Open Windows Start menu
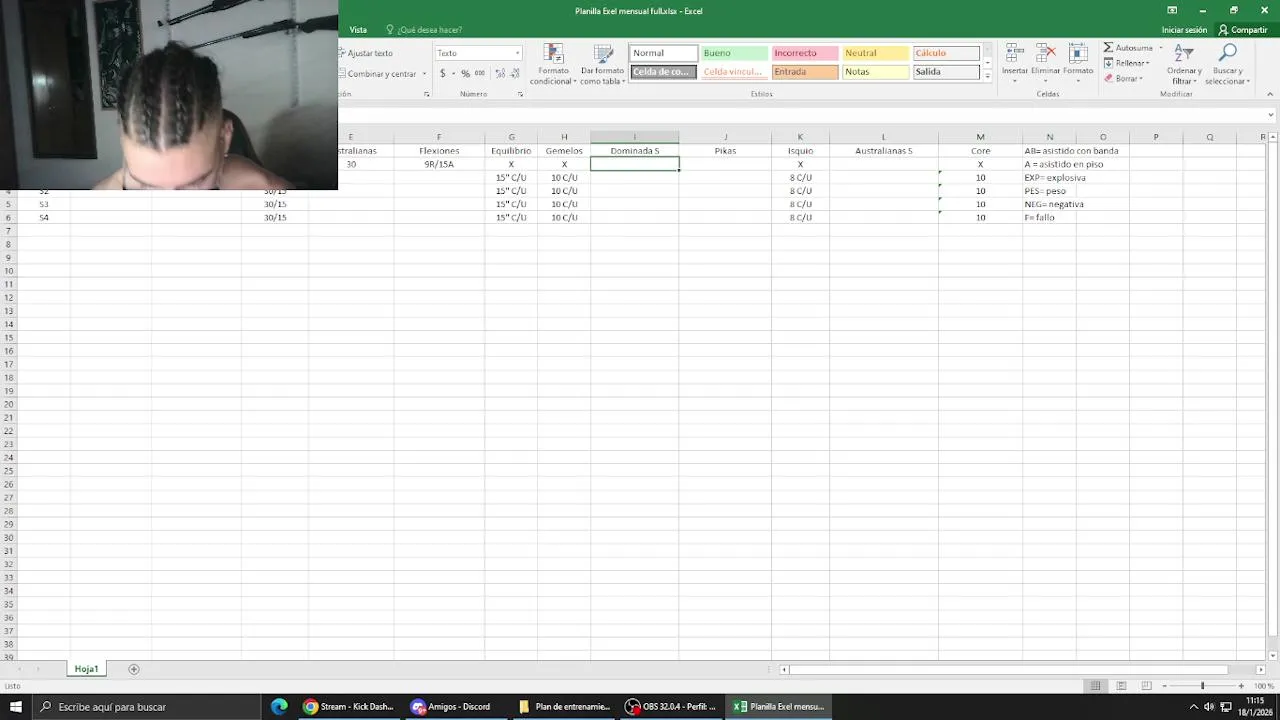The width and height of the screenshot is (1280, 720). tap(16, 706)
